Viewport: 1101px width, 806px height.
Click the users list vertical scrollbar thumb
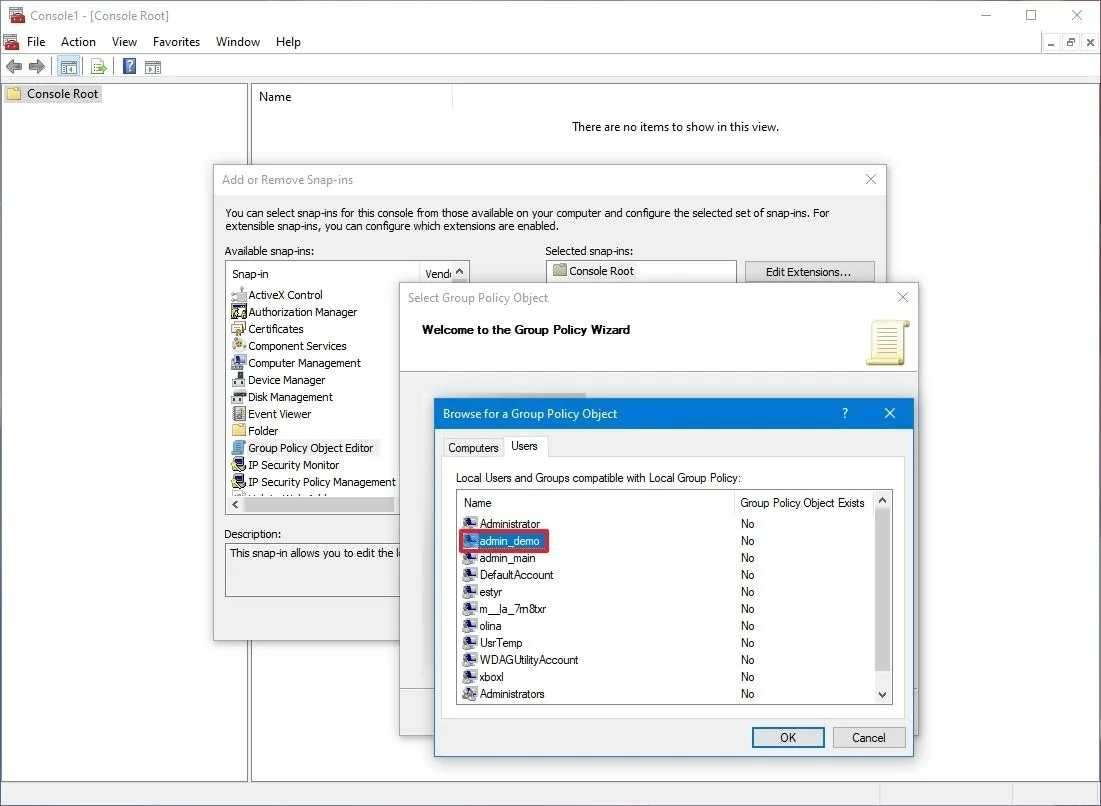tap(883, 590)
